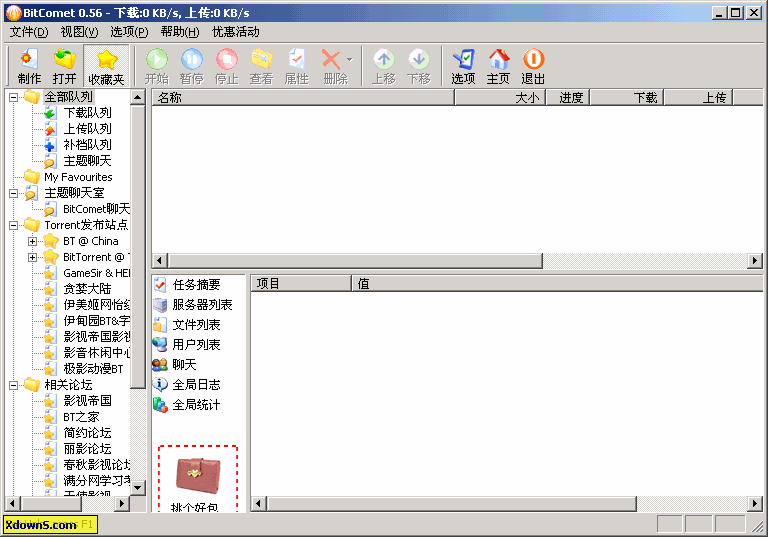Start task using the 开始 icon
Screen dimensions: 768x537
click(x=157, y=66)
